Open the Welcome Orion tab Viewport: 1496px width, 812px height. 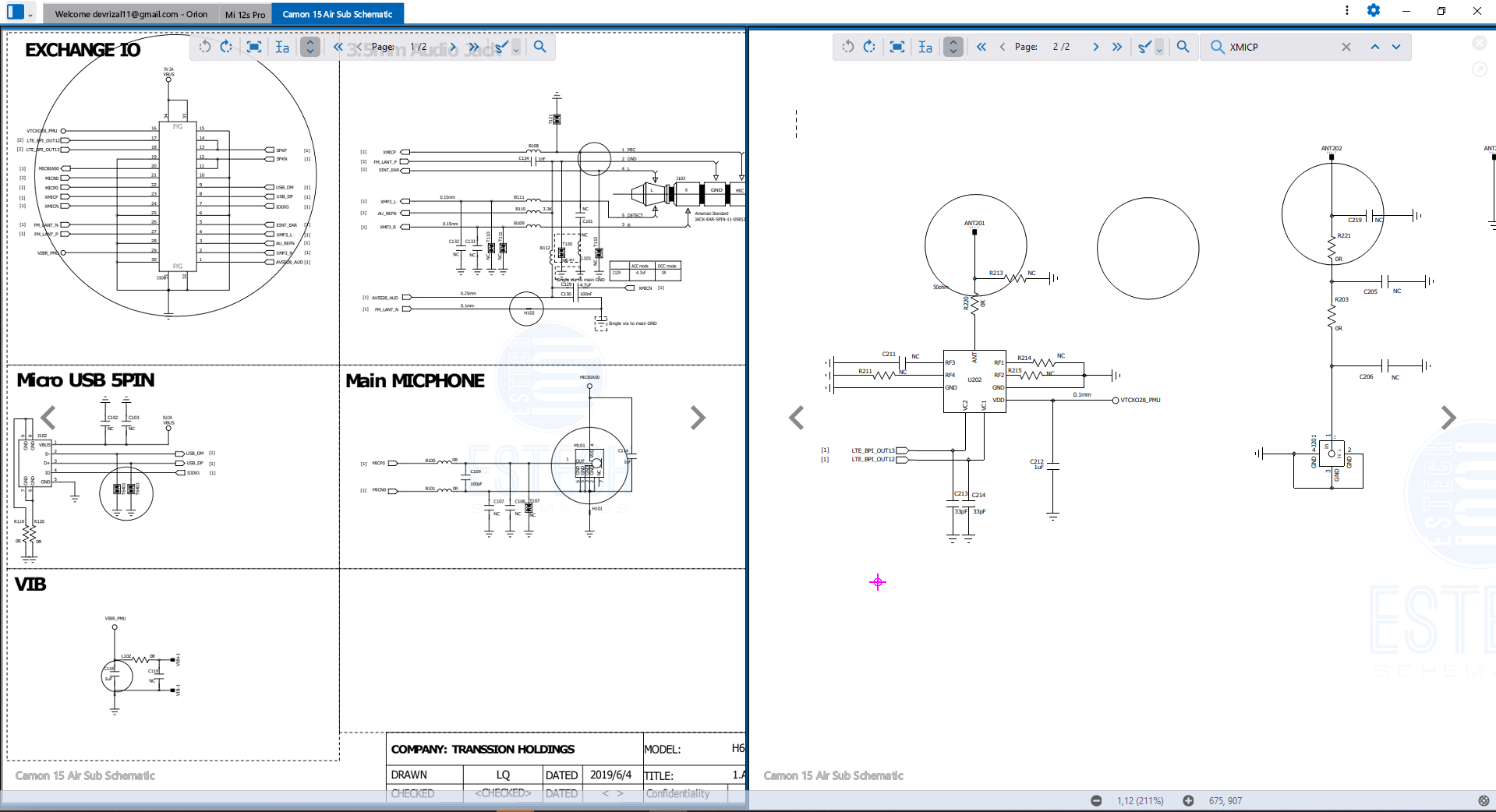131,14
